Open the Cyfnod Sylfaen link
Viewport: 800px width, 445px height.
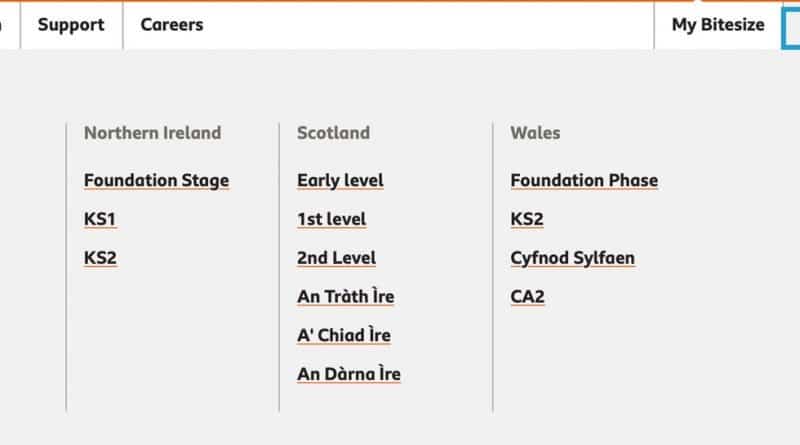coord(572,258)
